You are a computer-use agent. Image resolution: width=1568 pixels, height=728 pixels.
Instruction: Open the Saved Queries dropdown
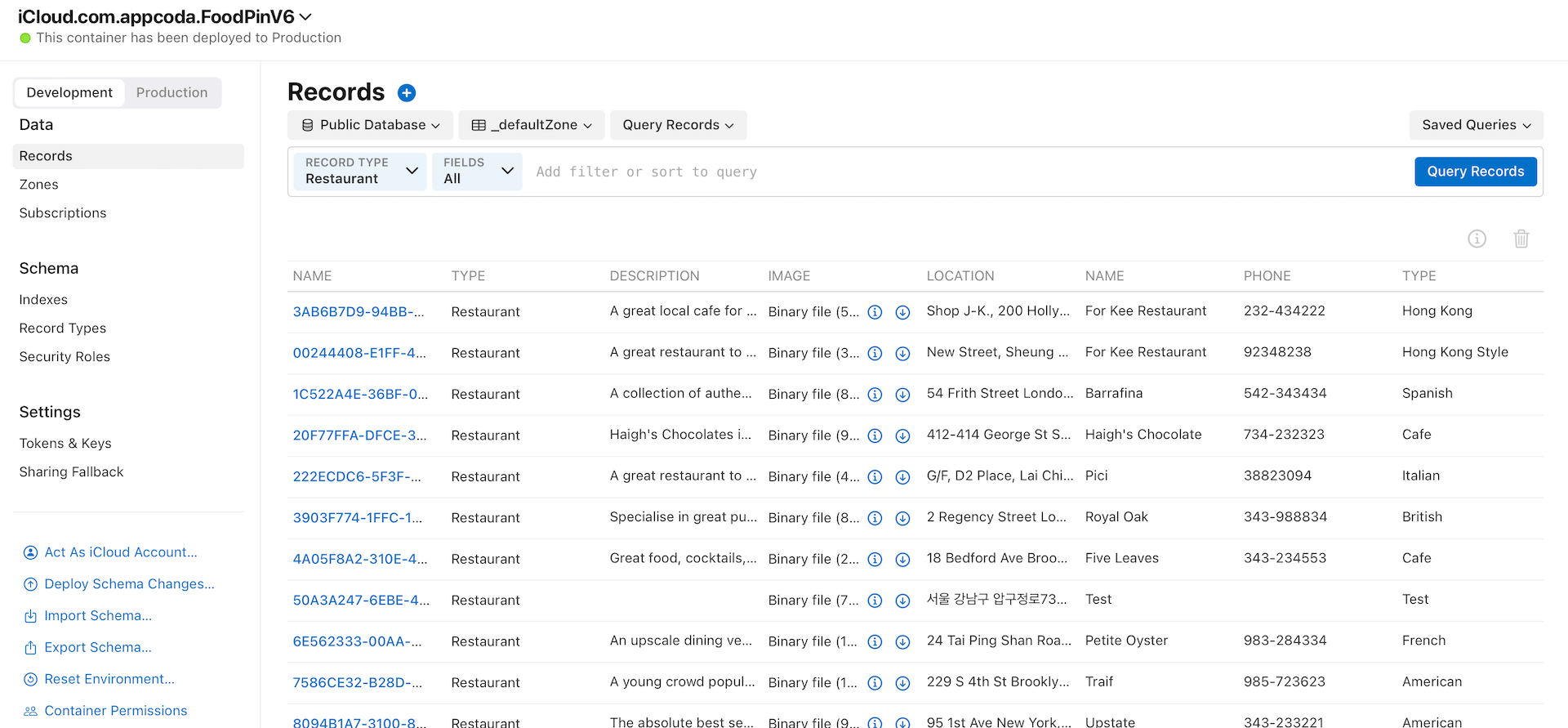point(1476,125)
